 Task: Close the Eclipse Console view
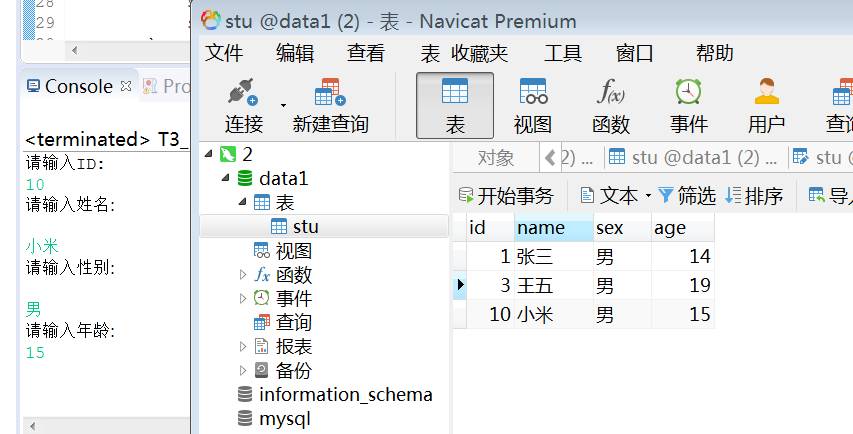(x=126, y=86)
